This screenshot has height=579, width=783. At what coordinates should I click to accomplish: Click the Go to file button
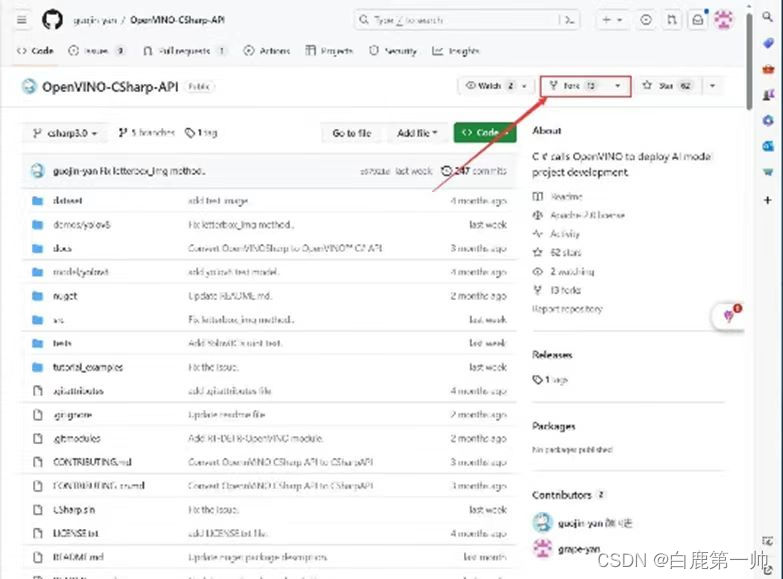point(352,133)
